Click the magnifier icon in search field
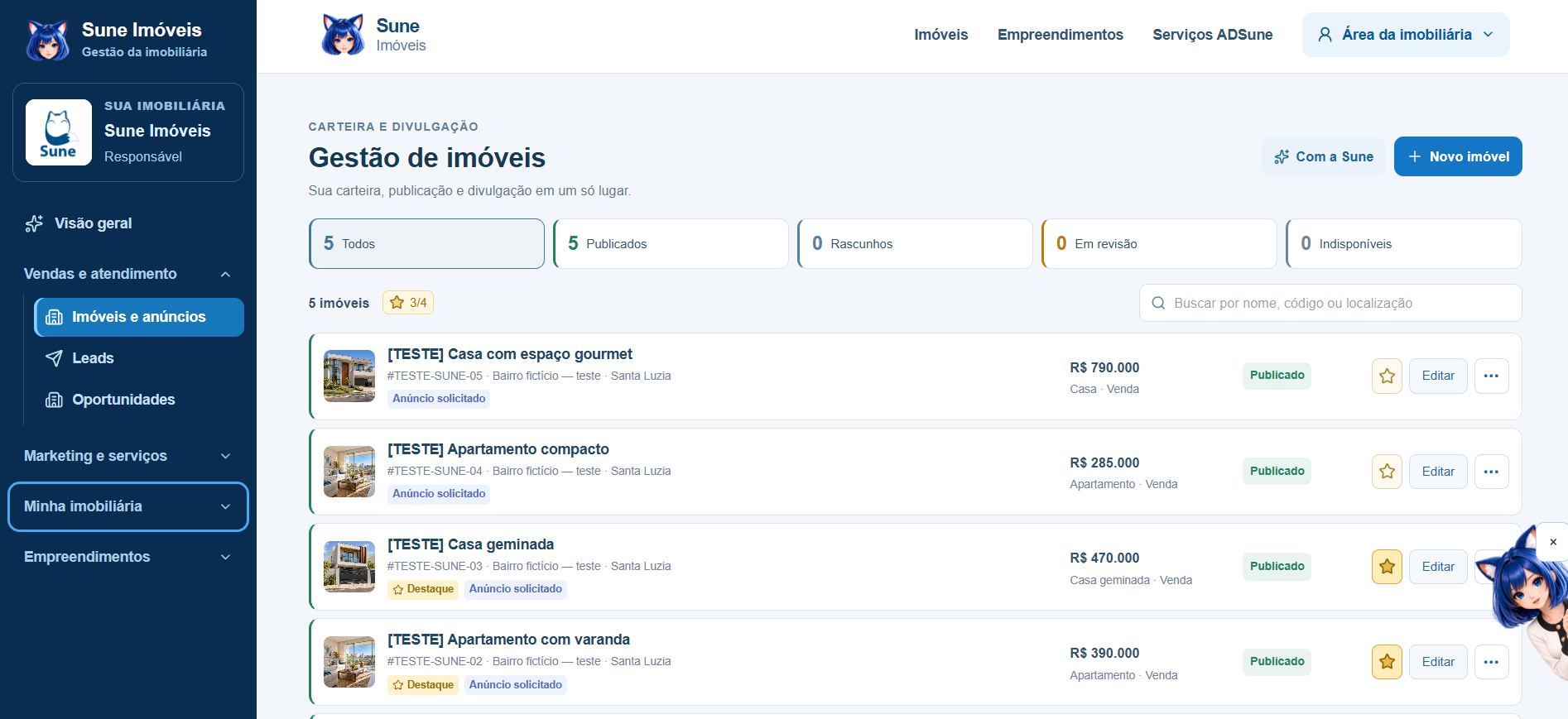The width and height of the screenshot is (1568, 719). click(1159, 303)
